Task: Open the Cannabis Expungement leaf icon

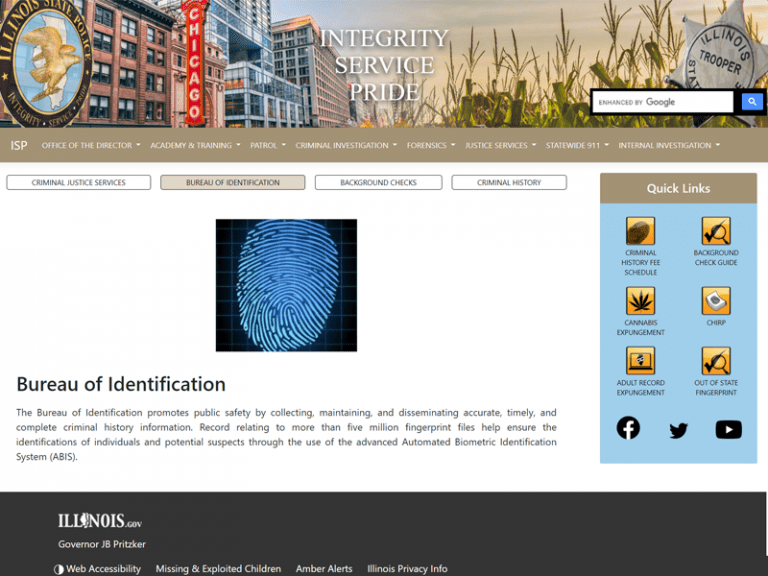Action: coord(640,301)
